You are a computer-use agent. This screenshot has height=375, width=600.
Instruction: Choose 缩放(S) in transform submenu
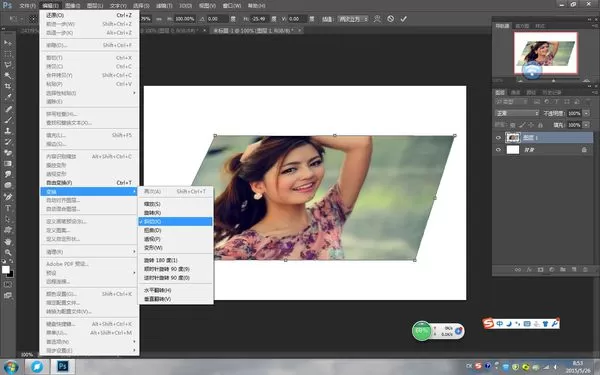[175, 204]
